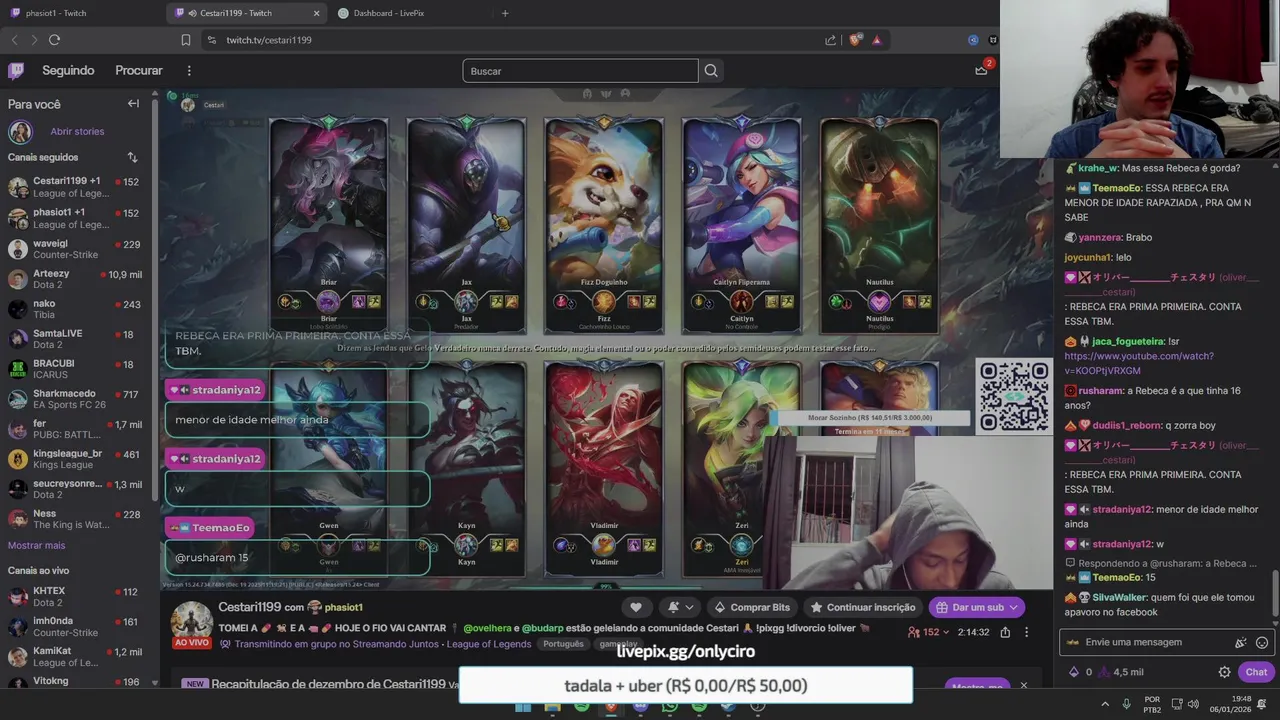Open BRACUBI ICARUS channel in sidebar
This screenshot has height=720, width=1280.
click(x=77, y=369)
